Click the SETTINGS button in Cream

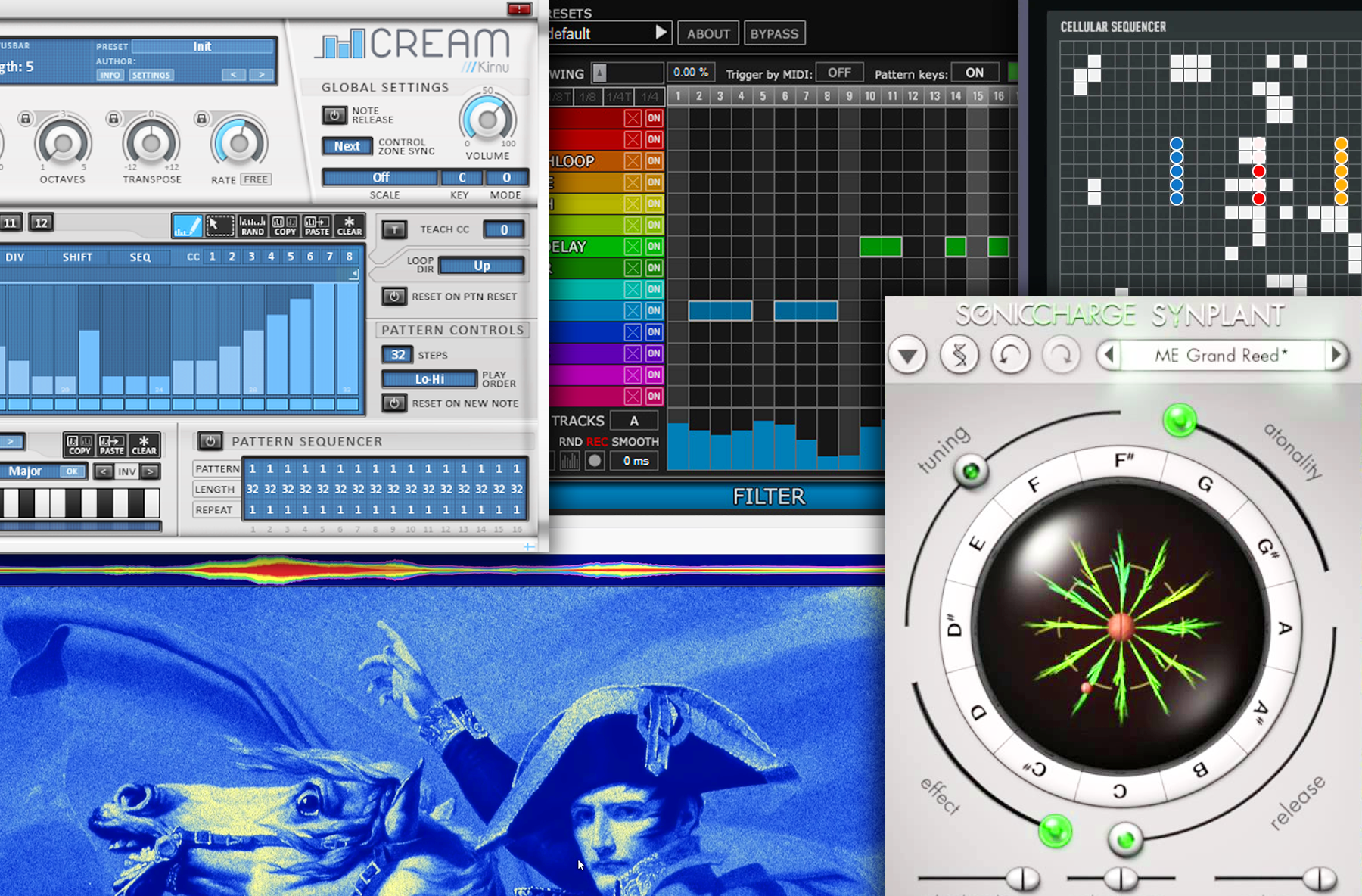tap(151, 75)
